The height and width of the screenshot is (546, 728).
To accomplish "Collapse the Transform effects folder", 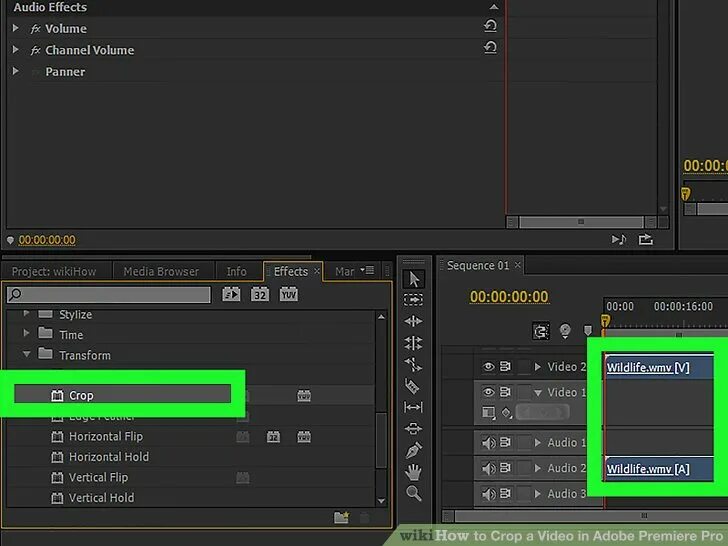I will [x=26, y=354].
